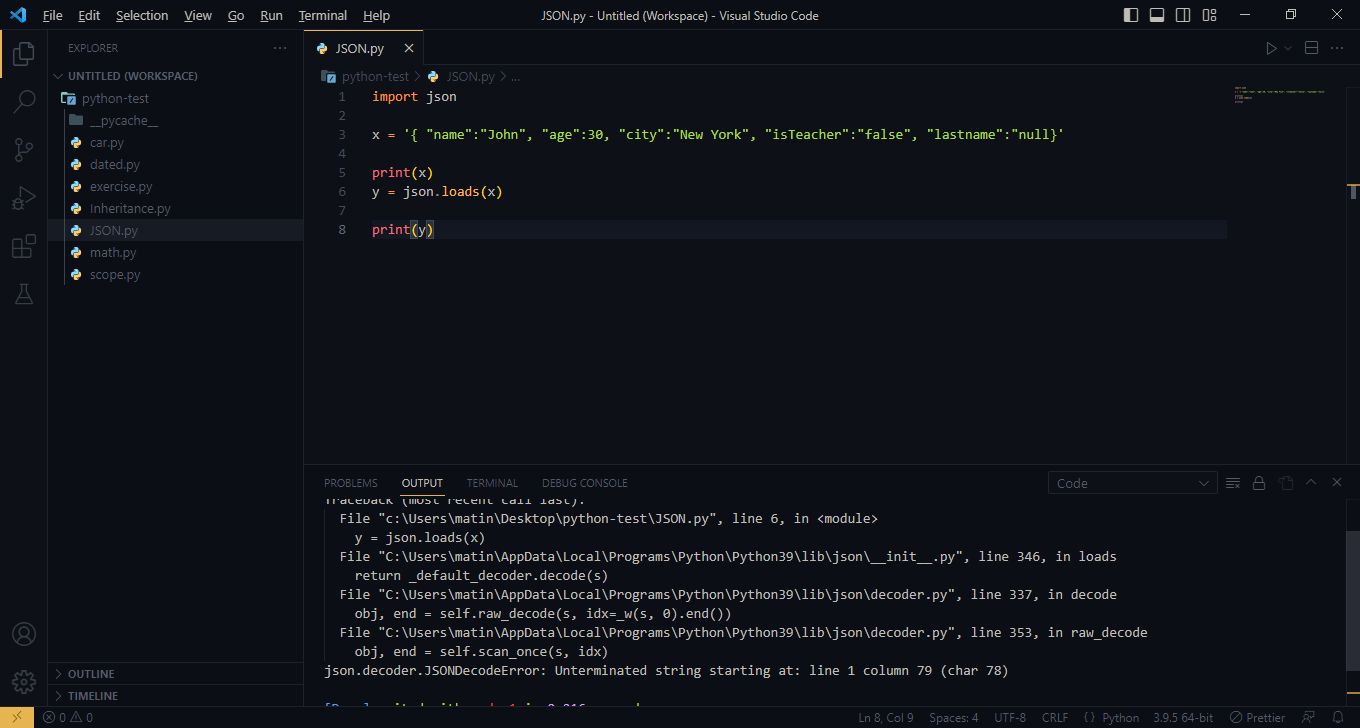Open the Extensions view
The image size is (1360, 728).
[24, 247]
